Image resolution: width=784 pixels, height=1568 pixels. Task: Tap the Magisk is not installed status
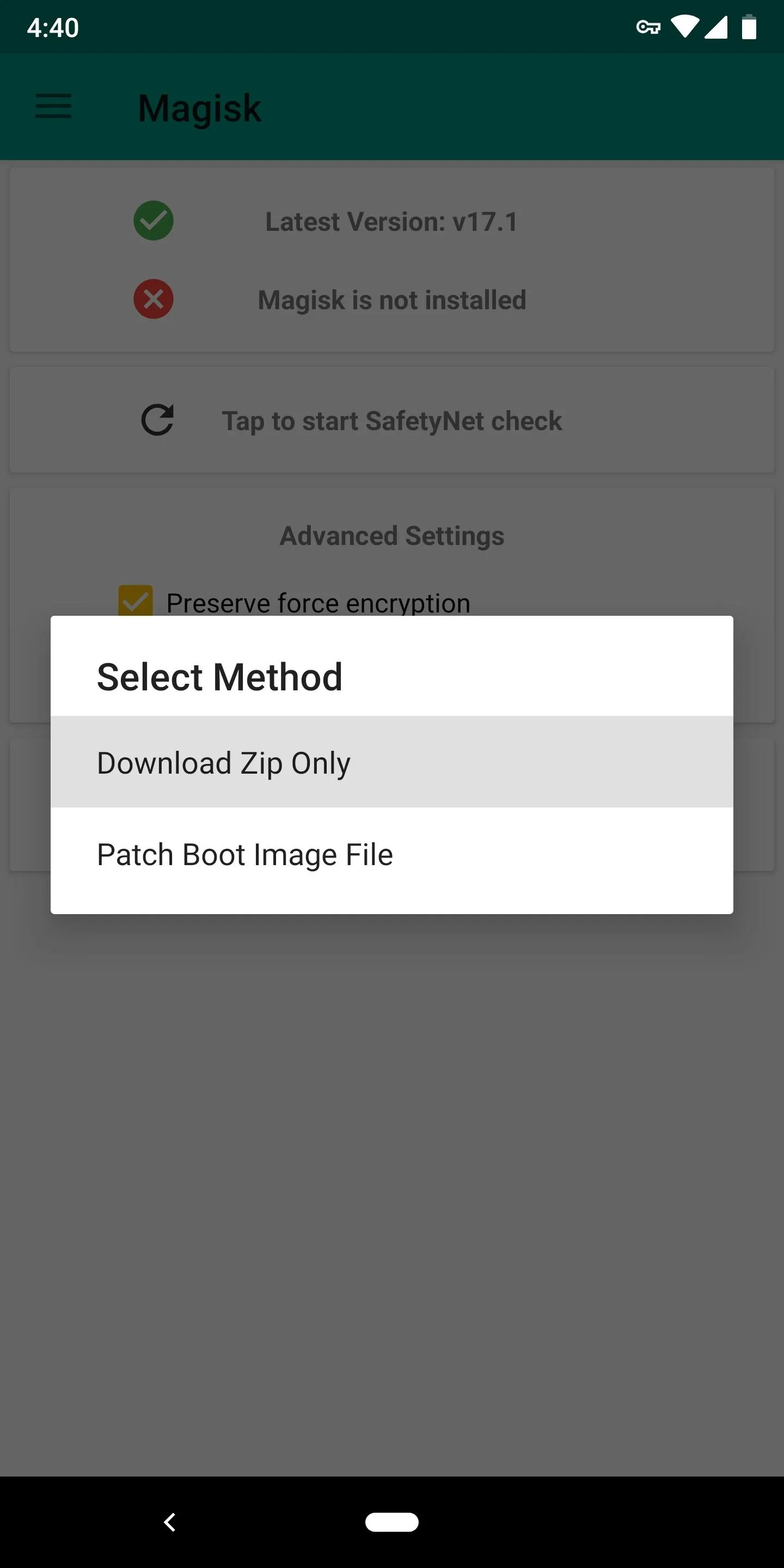coord(392,300)
